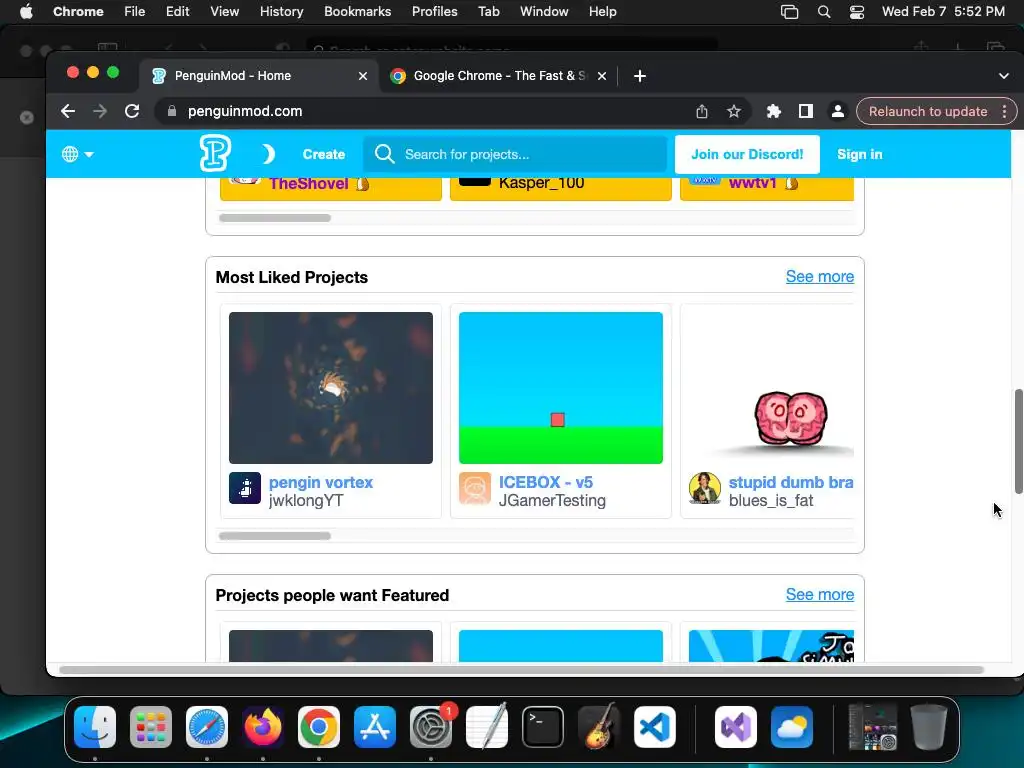Click the browser window bottom horizontal scrollbar

pos(521,669)
